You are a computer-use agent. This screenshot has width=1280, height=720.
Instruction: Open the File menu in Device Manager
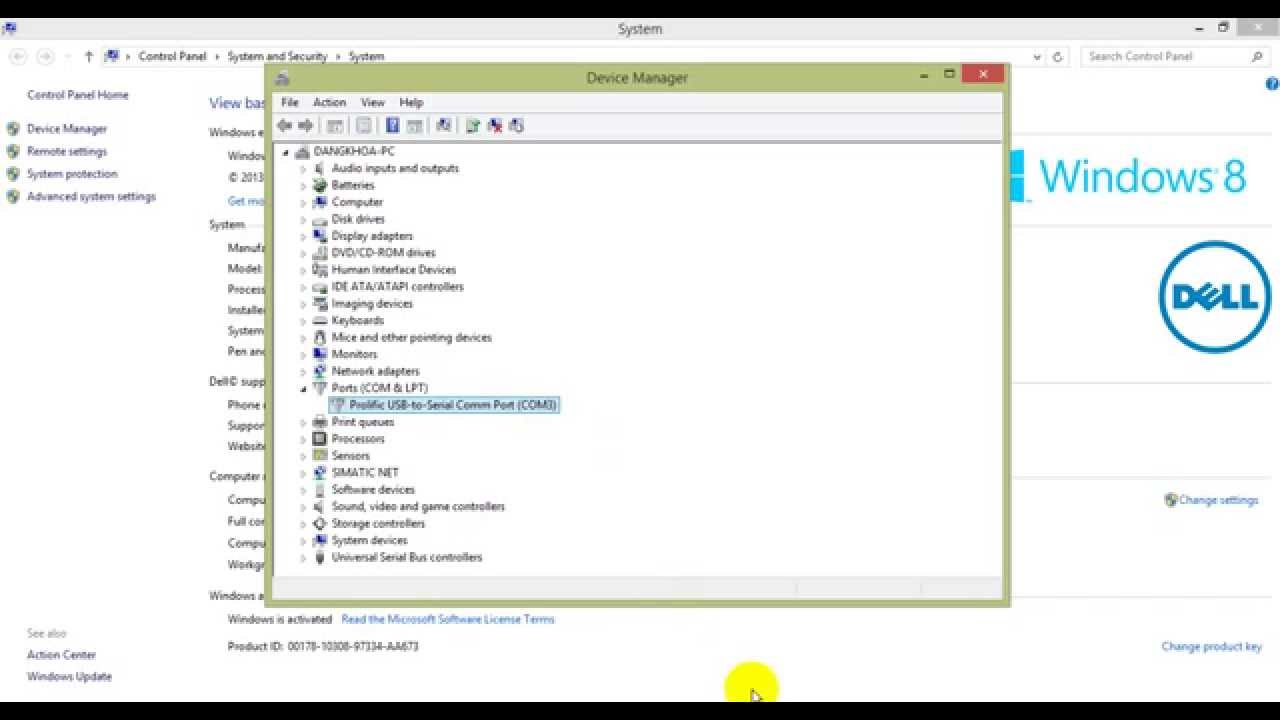click(290, 102)
